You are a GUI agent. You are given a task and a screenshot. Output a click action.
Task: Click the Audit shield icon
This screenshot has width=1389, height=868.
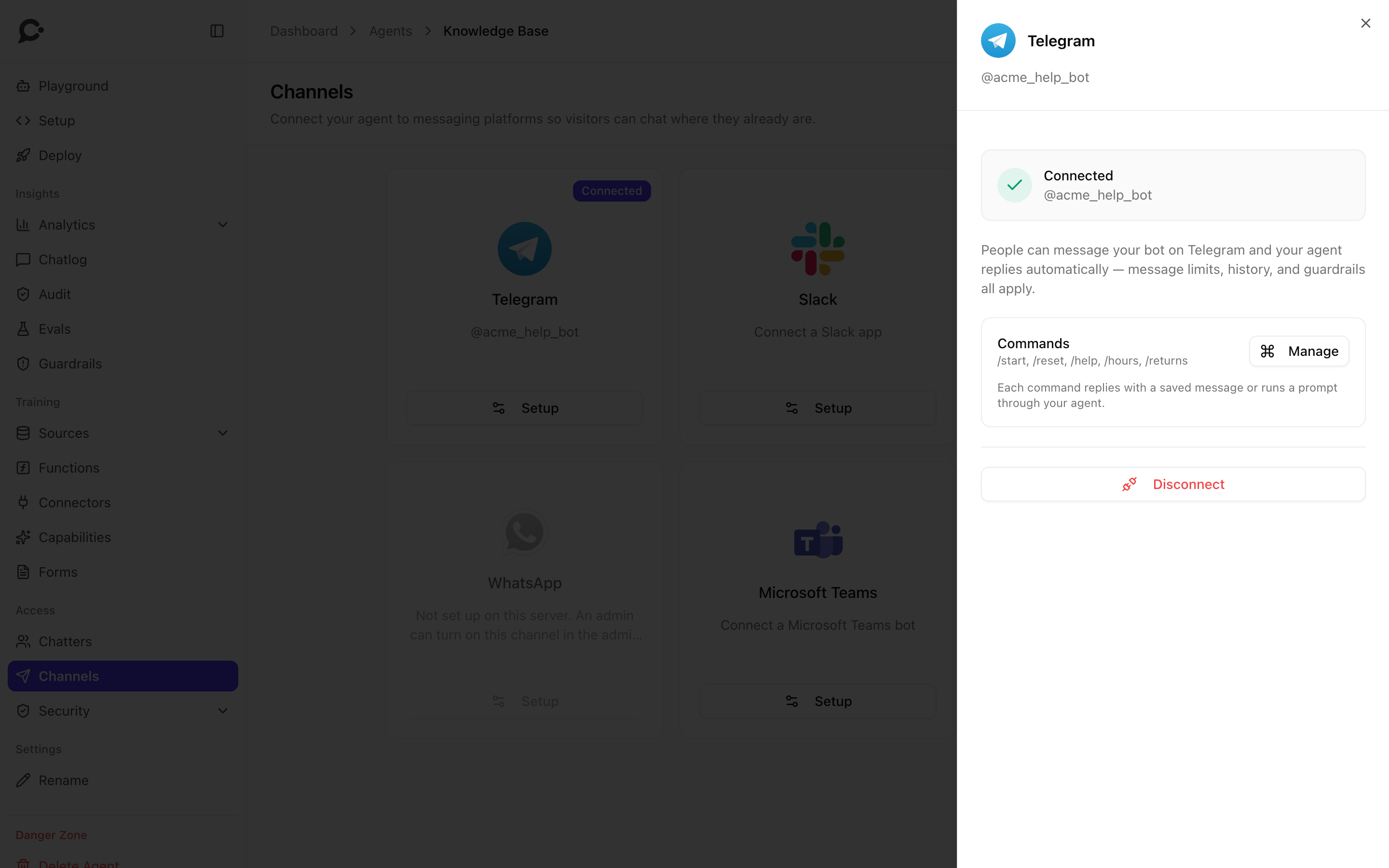[23, 295]
